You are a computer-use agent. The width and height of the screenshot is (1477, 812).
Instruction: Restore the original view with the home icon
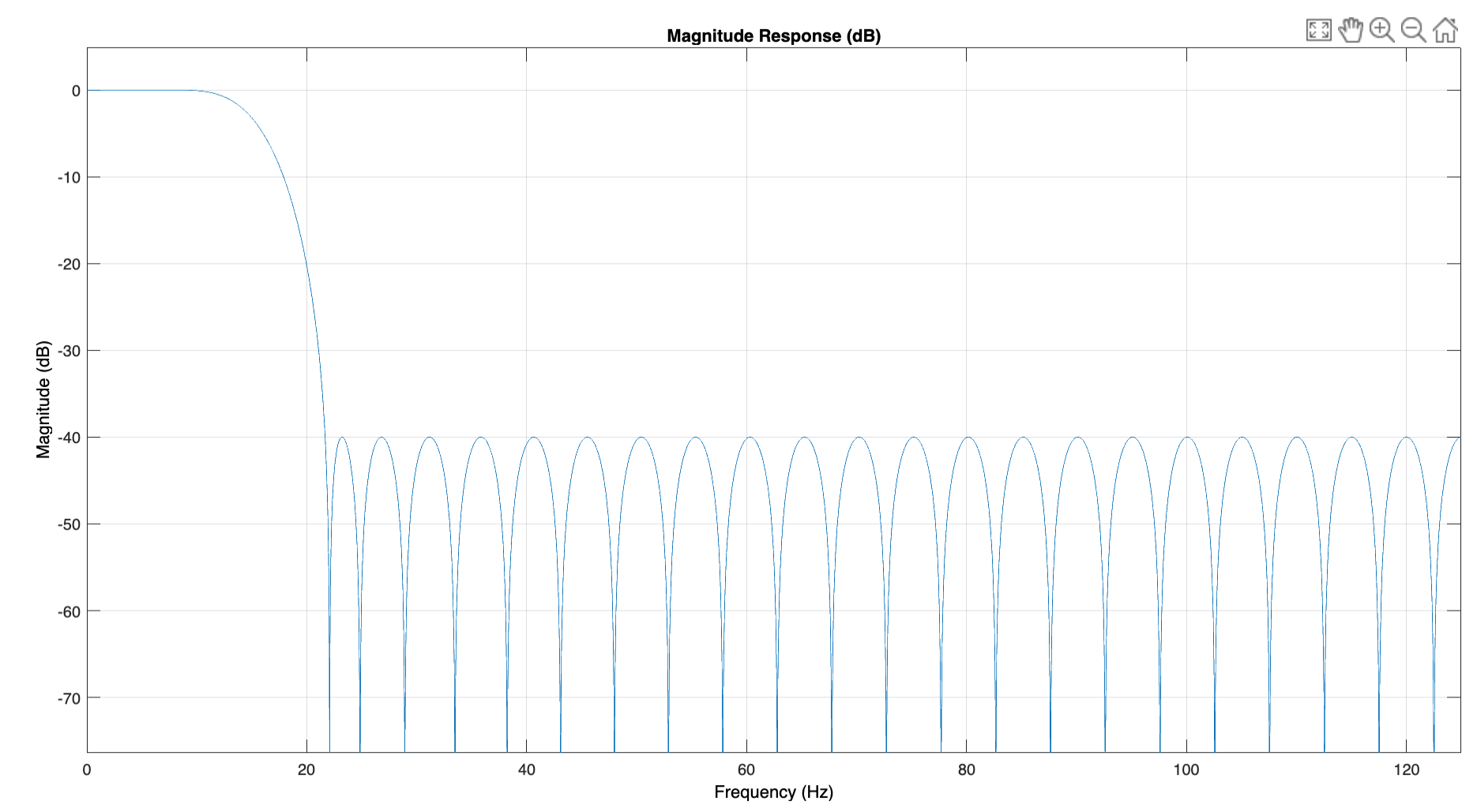1445,30
